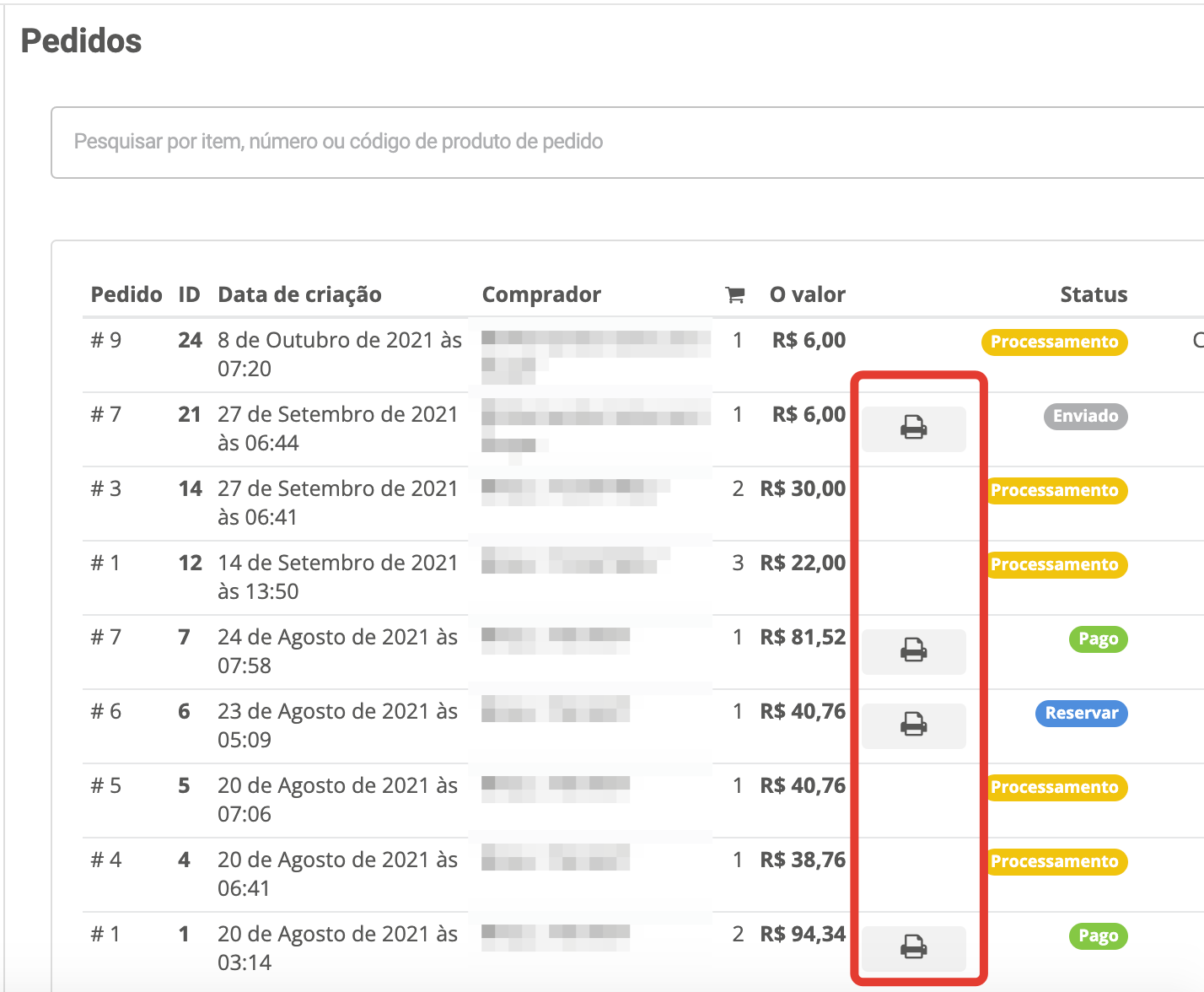Select the Pago badge on the R$ 81,52 order
The width and height of the screenshot is (1204, 992).
1098,639
